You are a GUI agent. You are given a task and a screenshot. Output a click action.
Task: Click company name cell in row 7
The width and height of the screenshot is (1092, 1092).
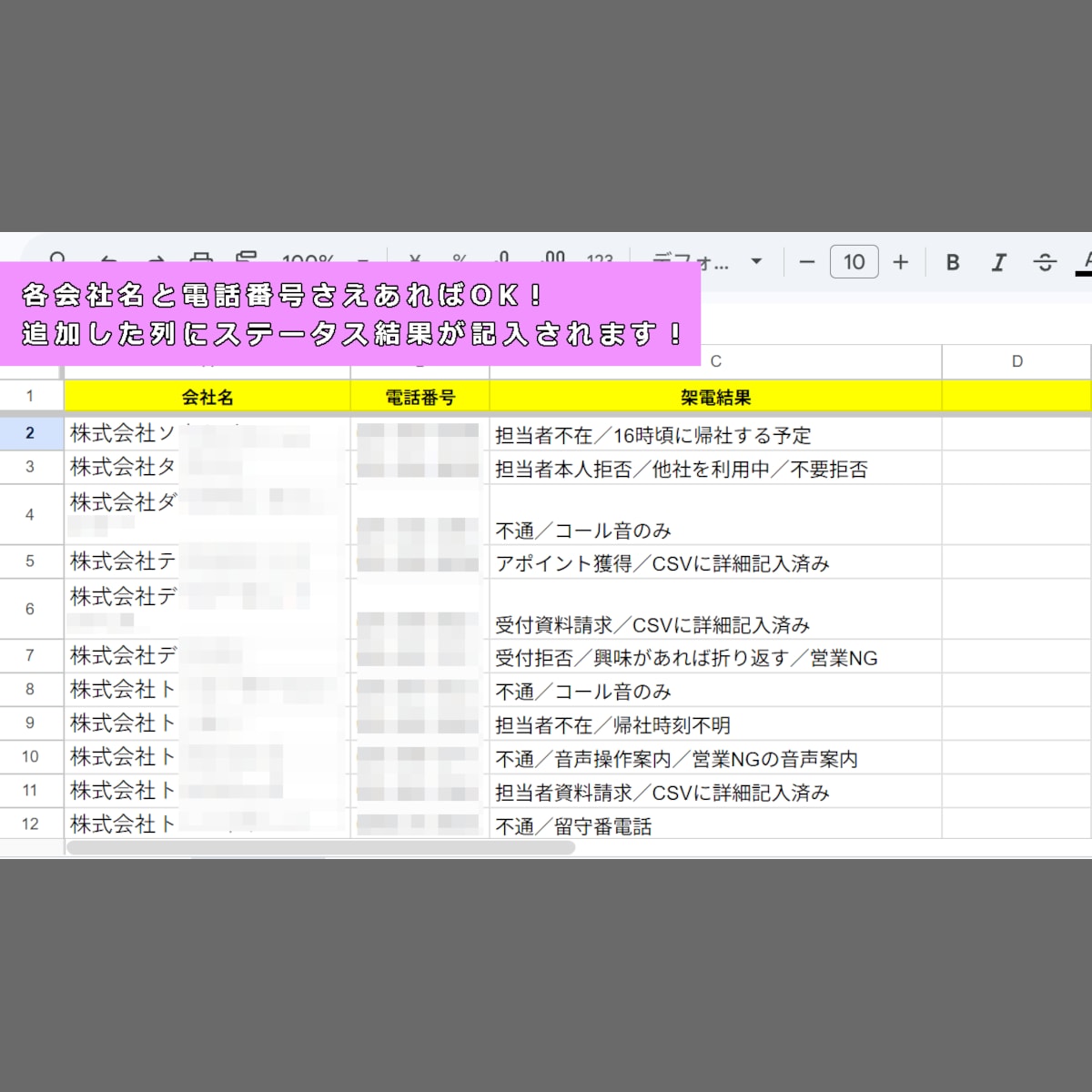207,657
